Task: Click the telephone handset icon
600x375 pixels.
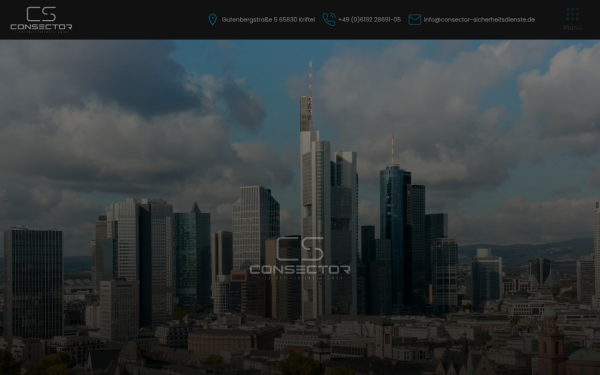Action: (x=329, y=20)
